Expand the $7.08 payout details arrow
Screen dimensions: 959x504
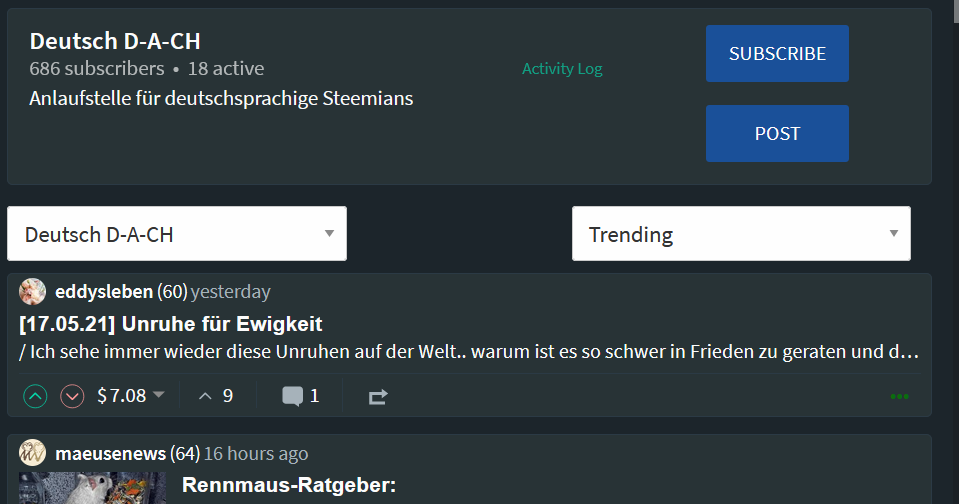(158, 395)
